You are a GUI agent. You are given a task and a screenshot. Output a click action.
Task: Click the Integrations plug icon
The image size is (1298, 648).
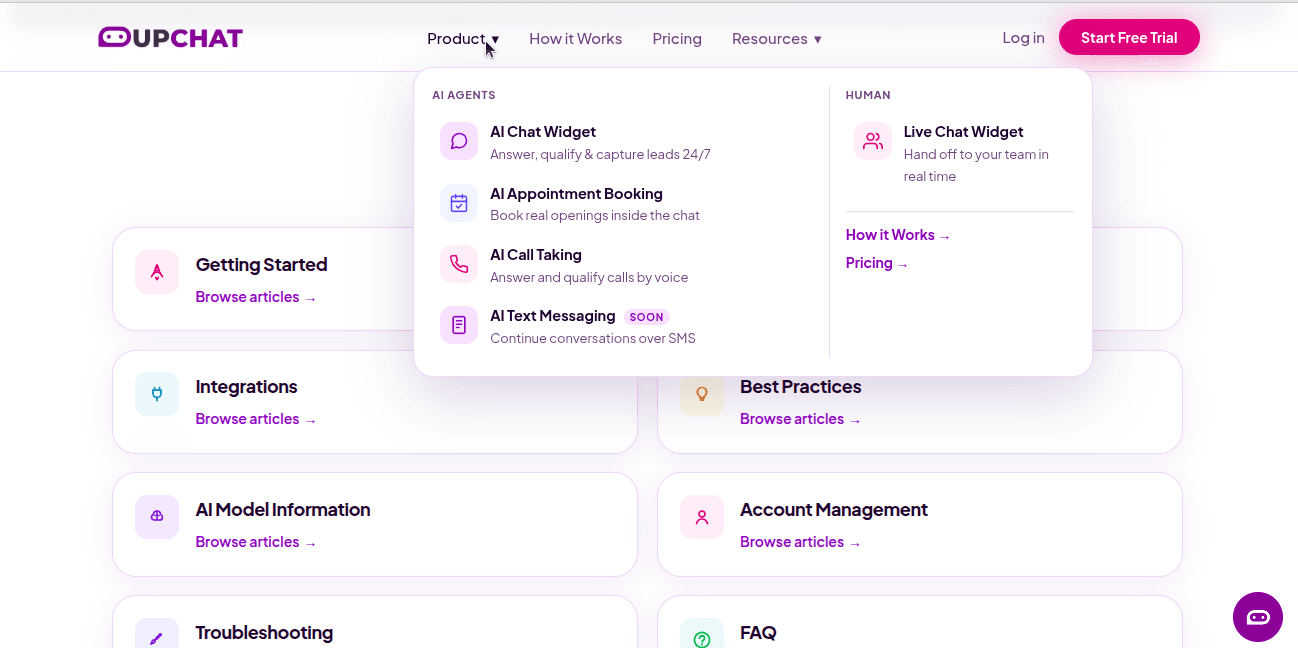point(157,394)
